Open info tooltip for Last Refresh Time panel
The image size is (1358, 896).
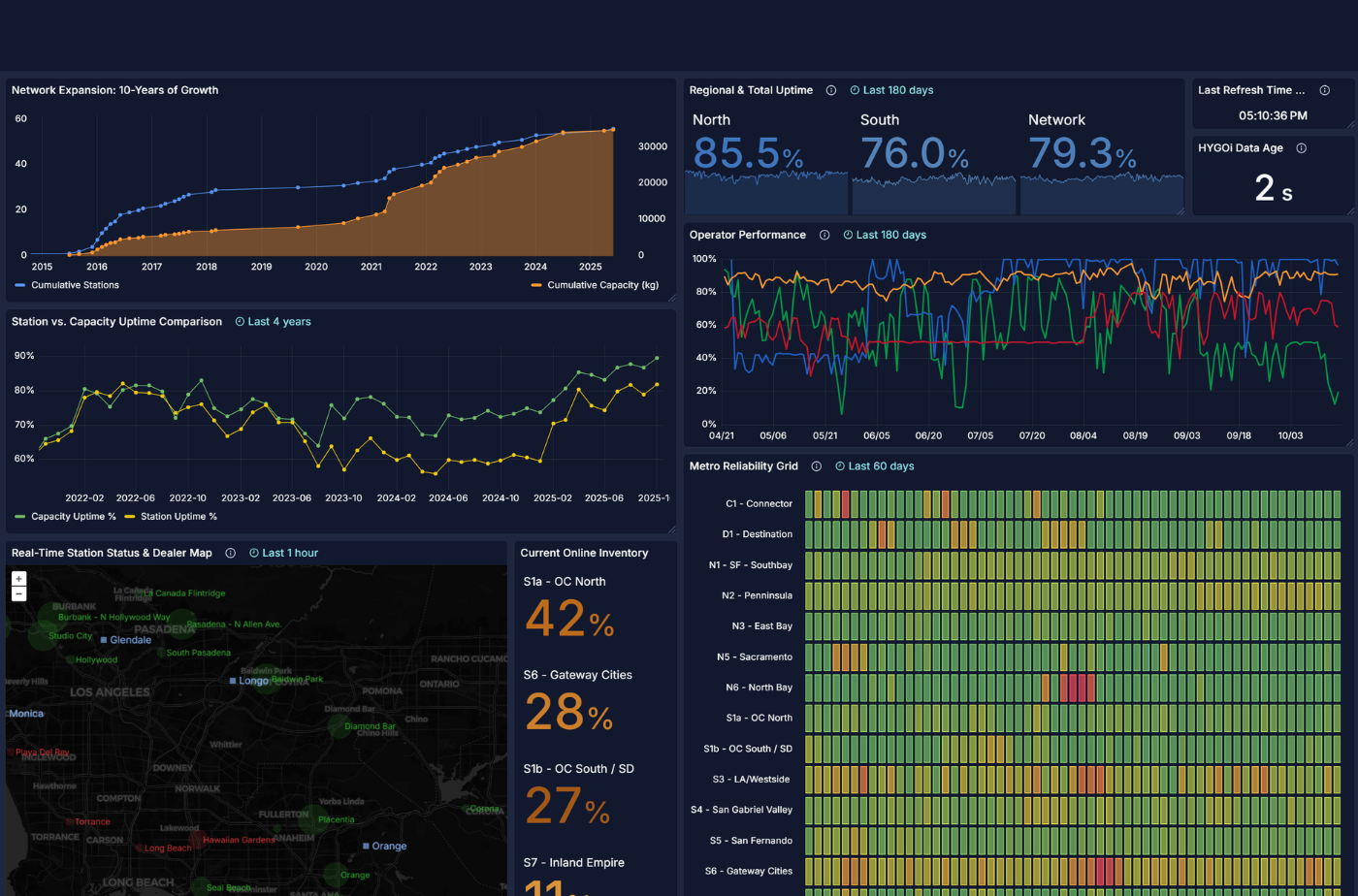(1325, 90)
